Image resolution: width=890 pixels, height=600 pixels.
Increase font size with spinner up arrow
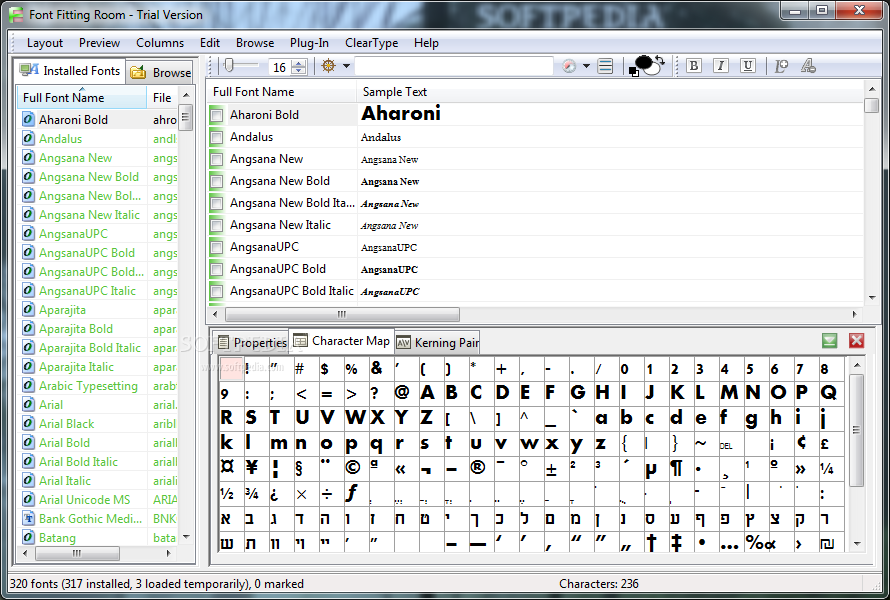(x=299, y=63)
